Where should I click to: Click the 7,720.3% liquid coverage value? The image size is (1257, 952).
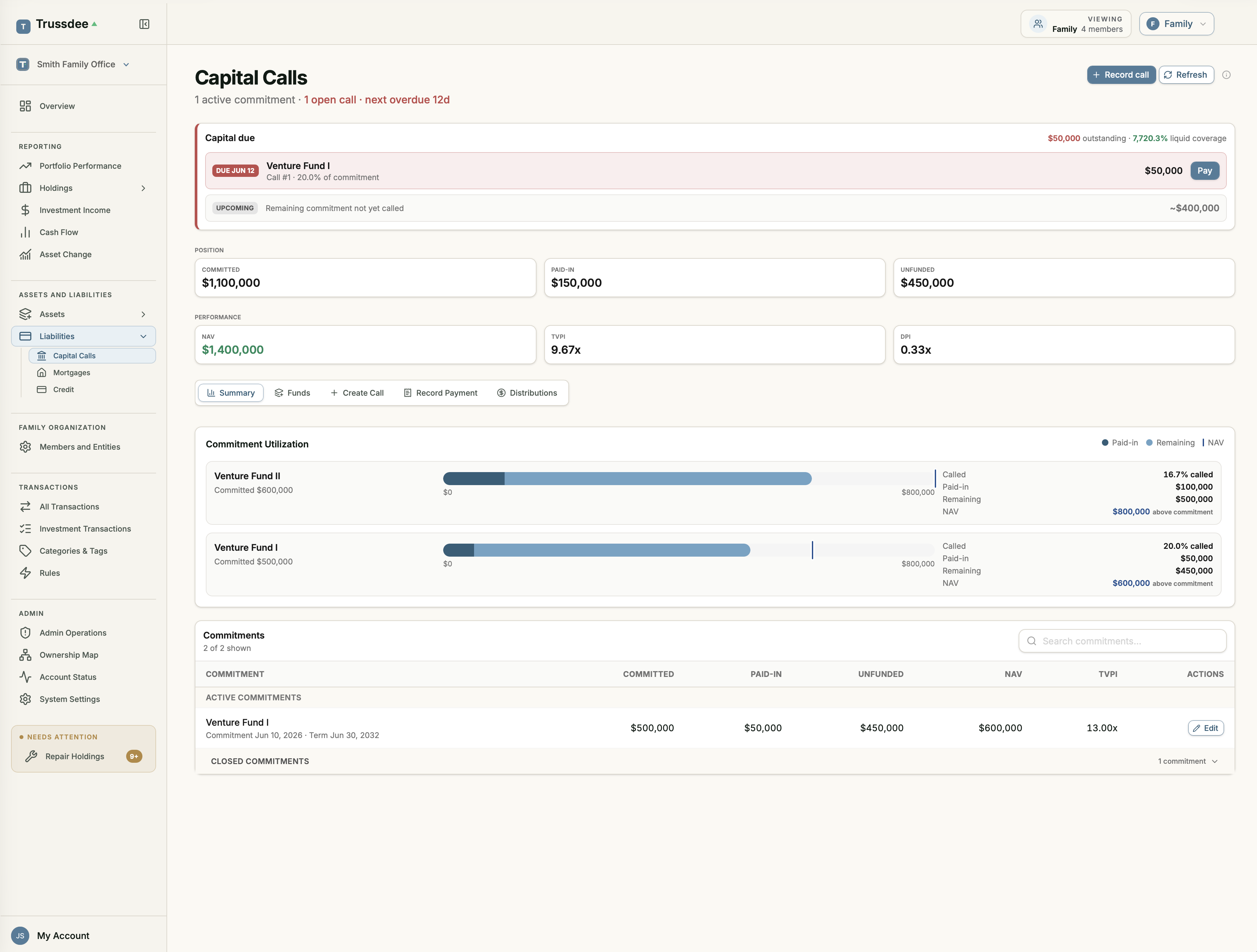point(1150,139)
